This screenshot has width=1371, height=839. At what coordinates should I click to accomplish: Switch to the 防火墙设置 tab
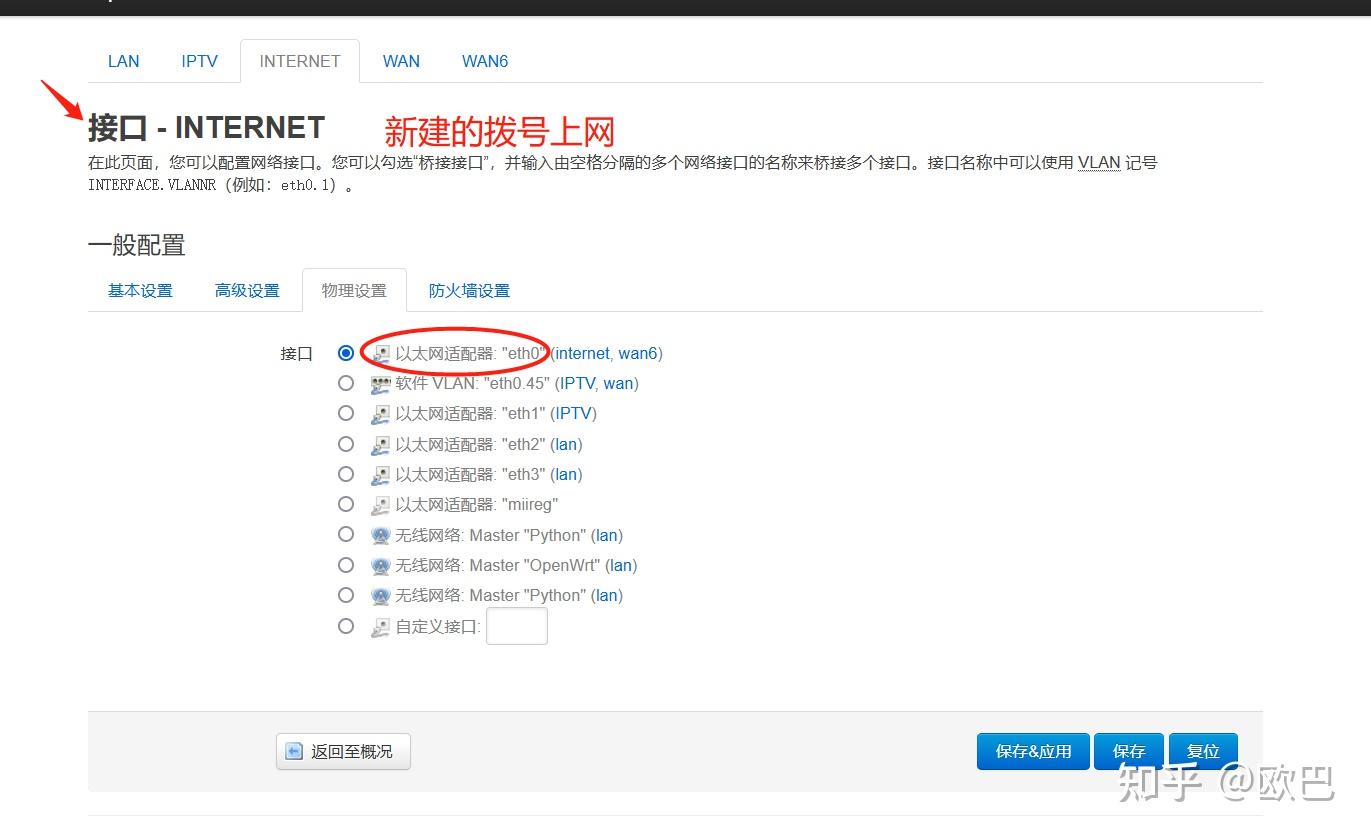468,290
